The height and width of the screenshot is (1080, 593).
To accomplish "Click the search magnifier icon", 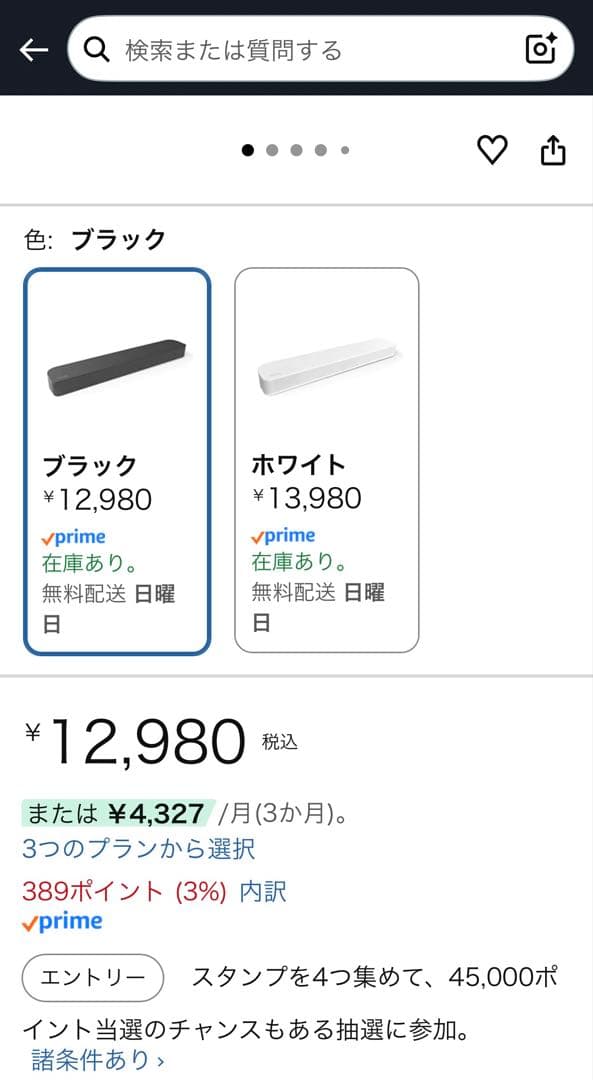I will pyautogui.click(x=97, y=47).
